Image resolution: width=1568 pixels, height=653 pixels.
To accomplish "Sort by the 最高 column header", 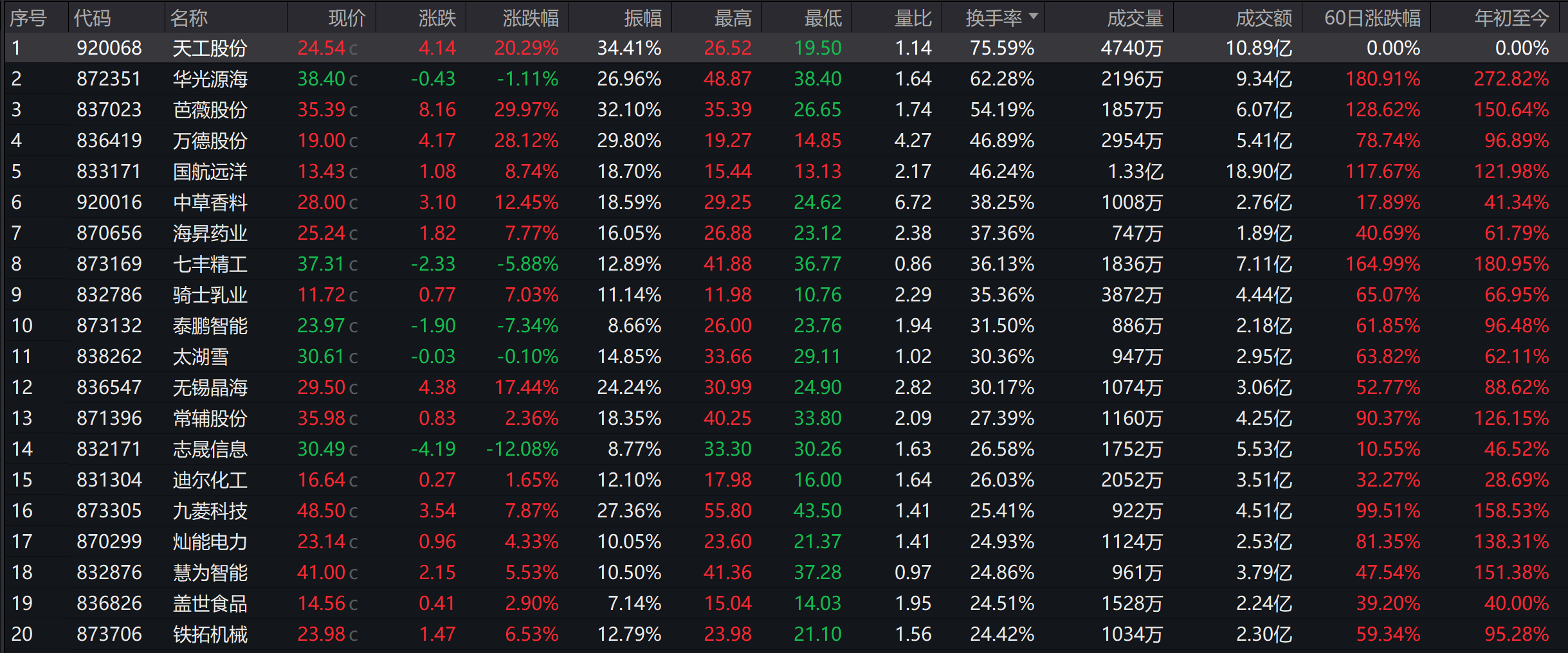I will tap(733, 18).
